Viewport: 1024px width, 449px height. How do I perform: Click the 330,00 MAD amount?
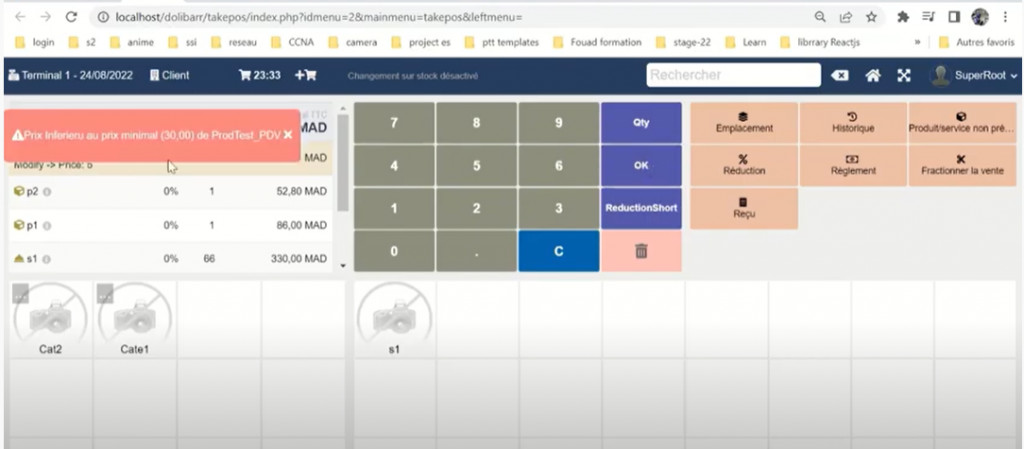pyautogui.click(x=299, y=258)
